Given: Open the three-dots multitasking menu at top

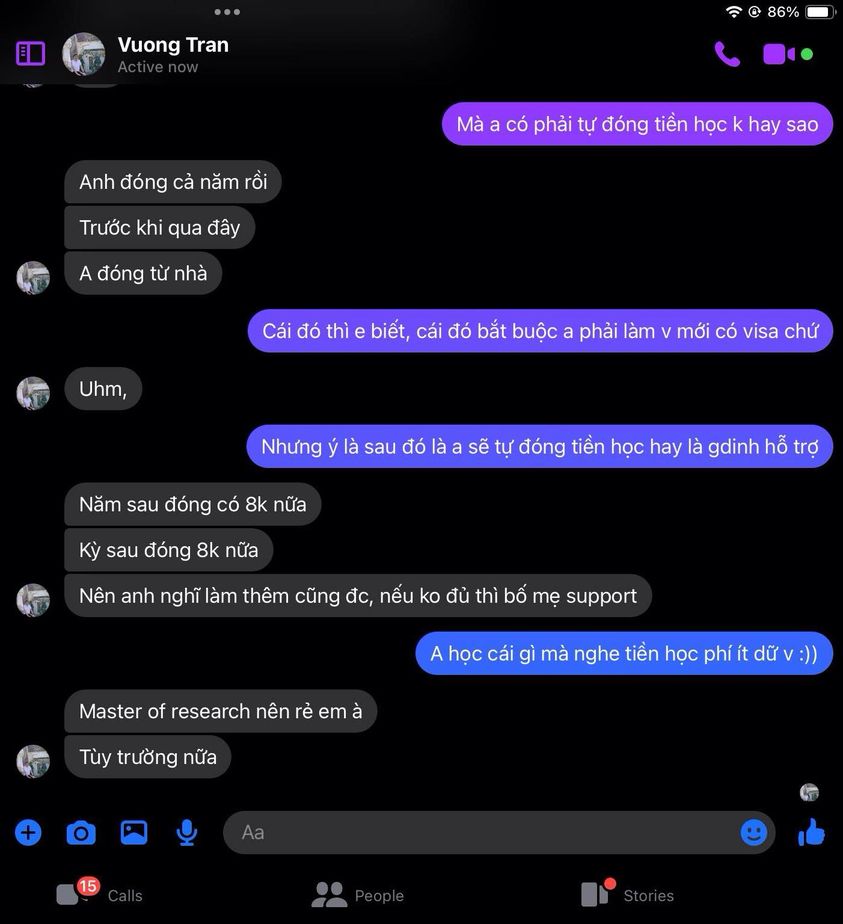Looking at the screenshot, I should coord(227,12).
